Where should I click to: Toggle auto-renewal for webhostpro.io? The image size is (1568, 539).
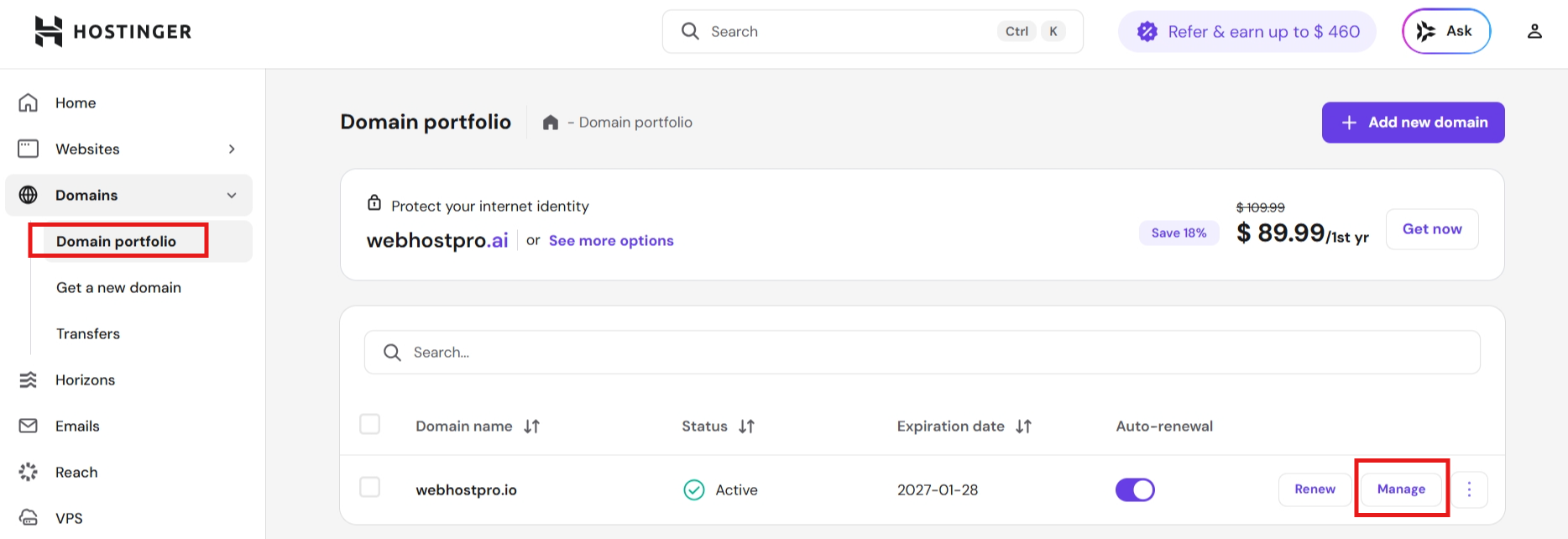1135,489
